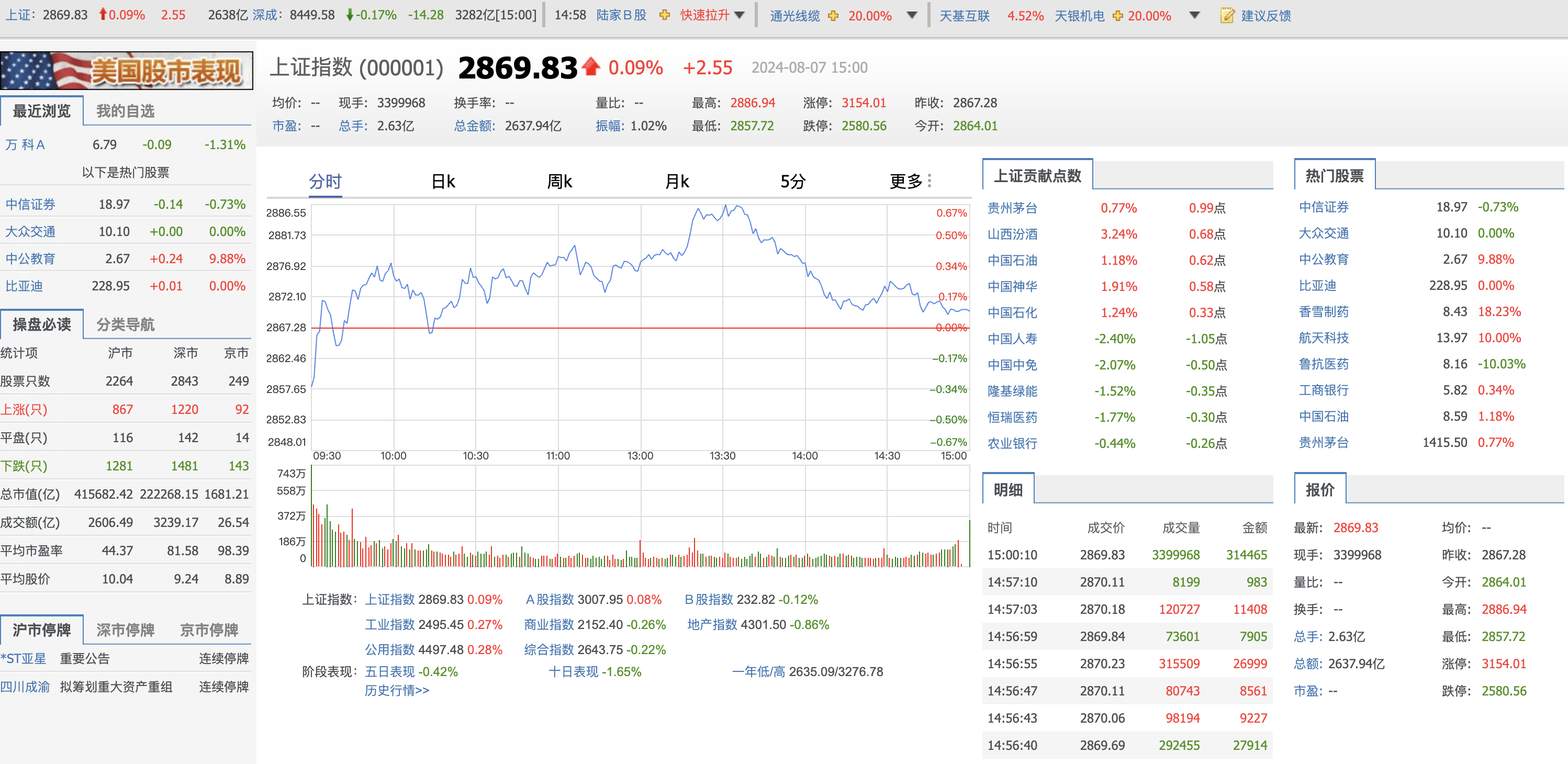
Task: Open 中国神华 in contribution list
Action: coord(1012,287)
